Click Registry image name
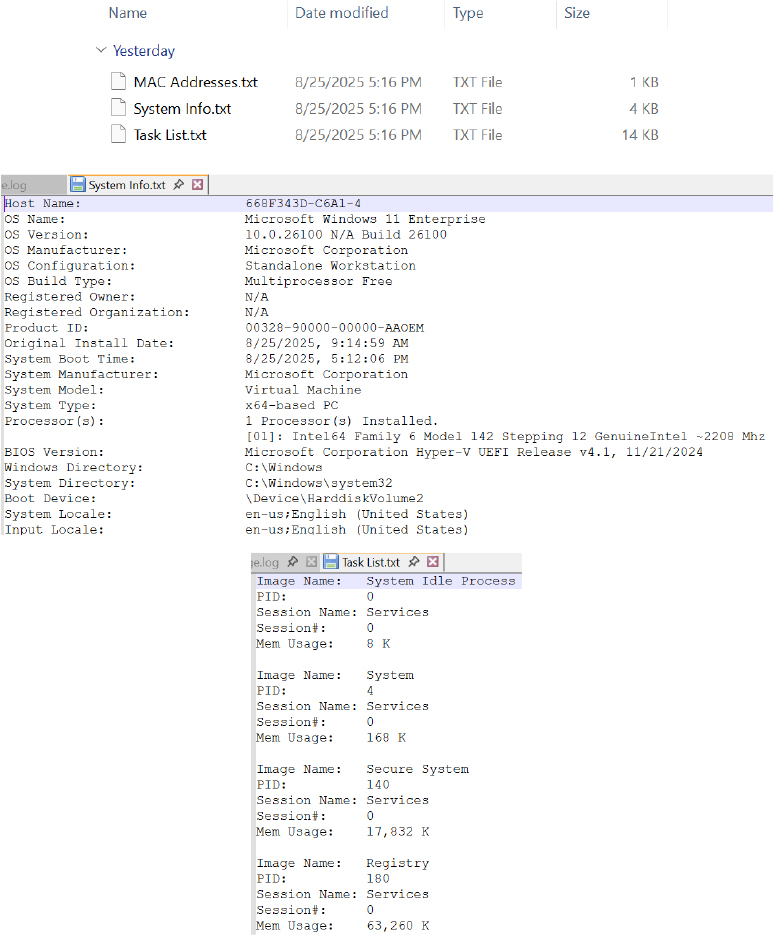 [x=398, y=863]
